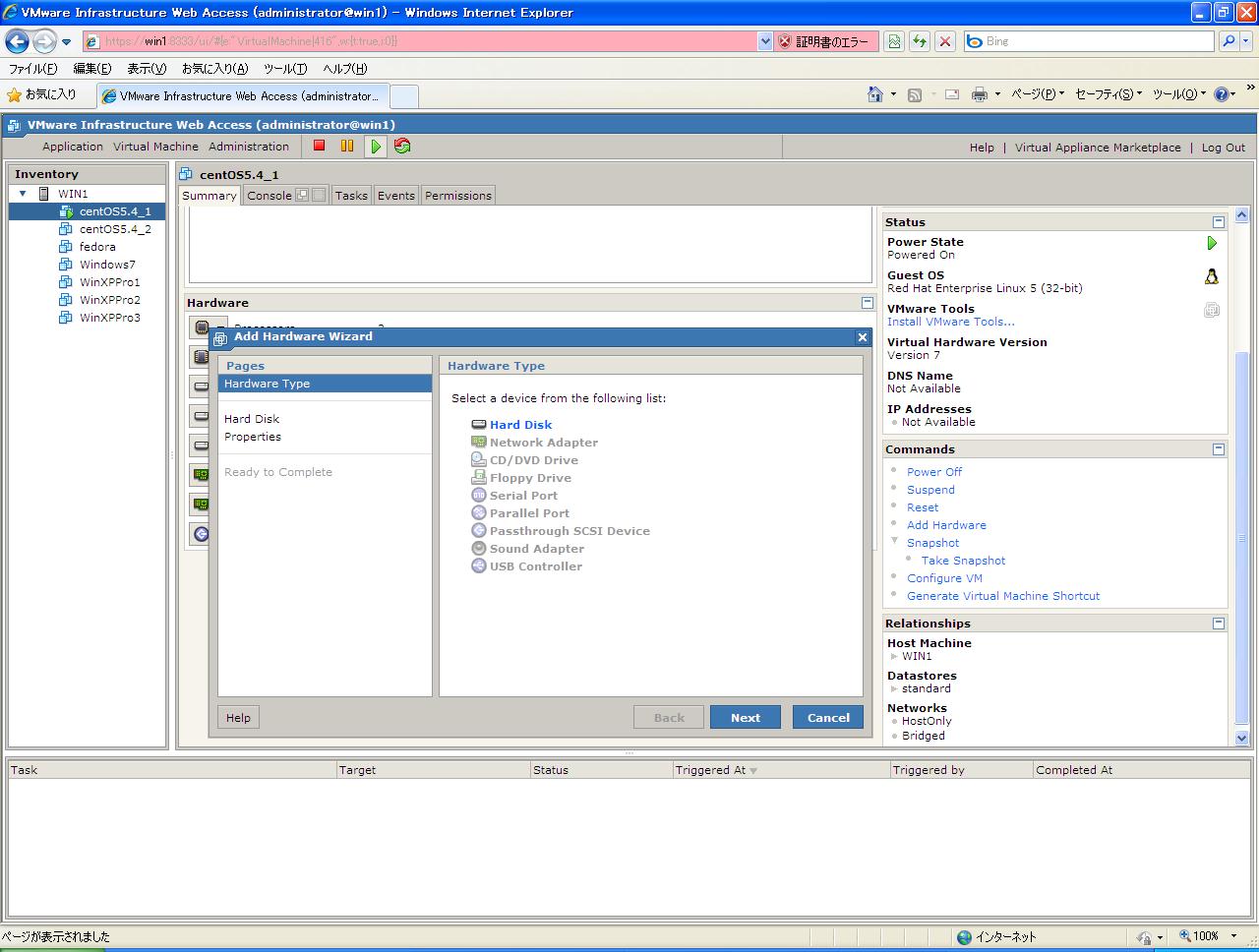Select Hardware Type page in wizard
The image size is (1259, 952).
coord(325,384)
